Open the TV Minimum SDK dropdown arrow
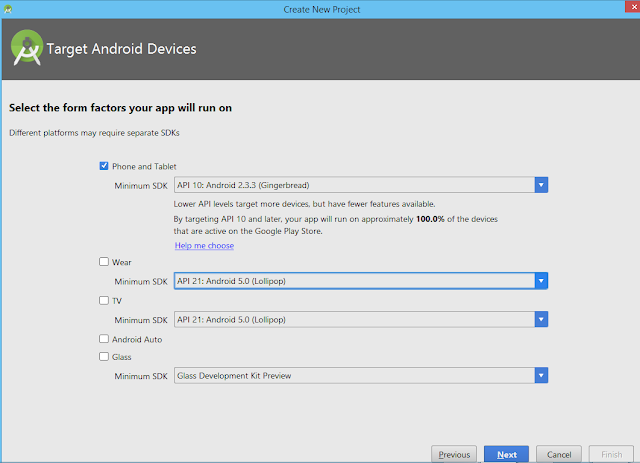The width and height of the screenshot is (640, 463). [541, 319]
